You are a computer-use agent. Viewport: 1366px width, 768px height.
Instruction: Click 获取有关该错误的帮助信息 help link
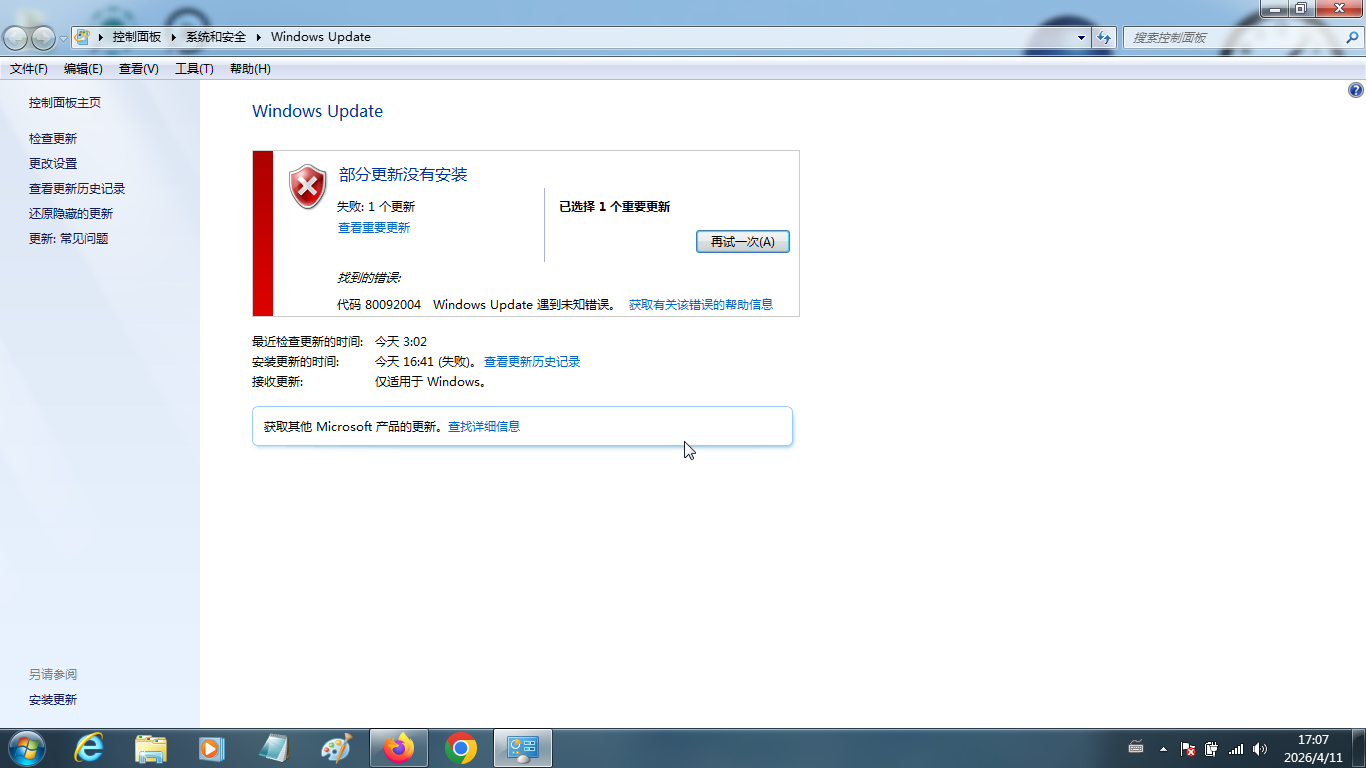click(x=700, y=305)
